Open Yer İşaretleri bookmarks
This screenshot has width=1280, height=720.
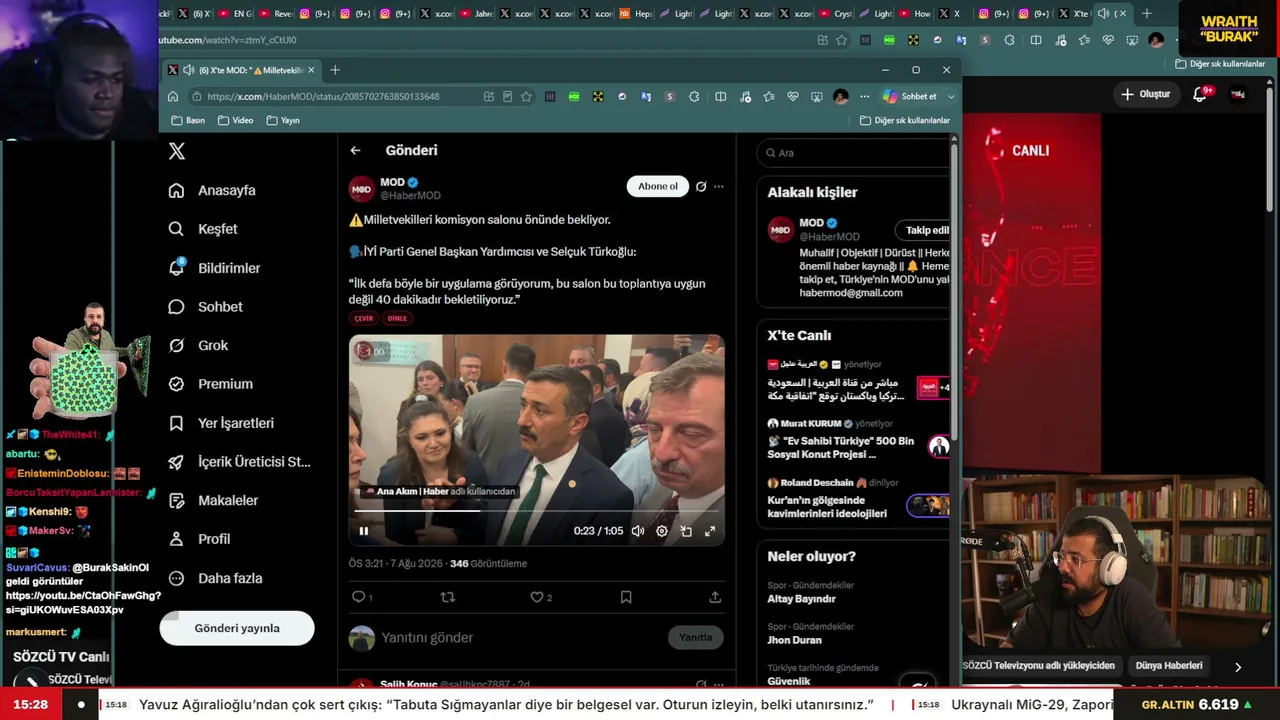221,423
